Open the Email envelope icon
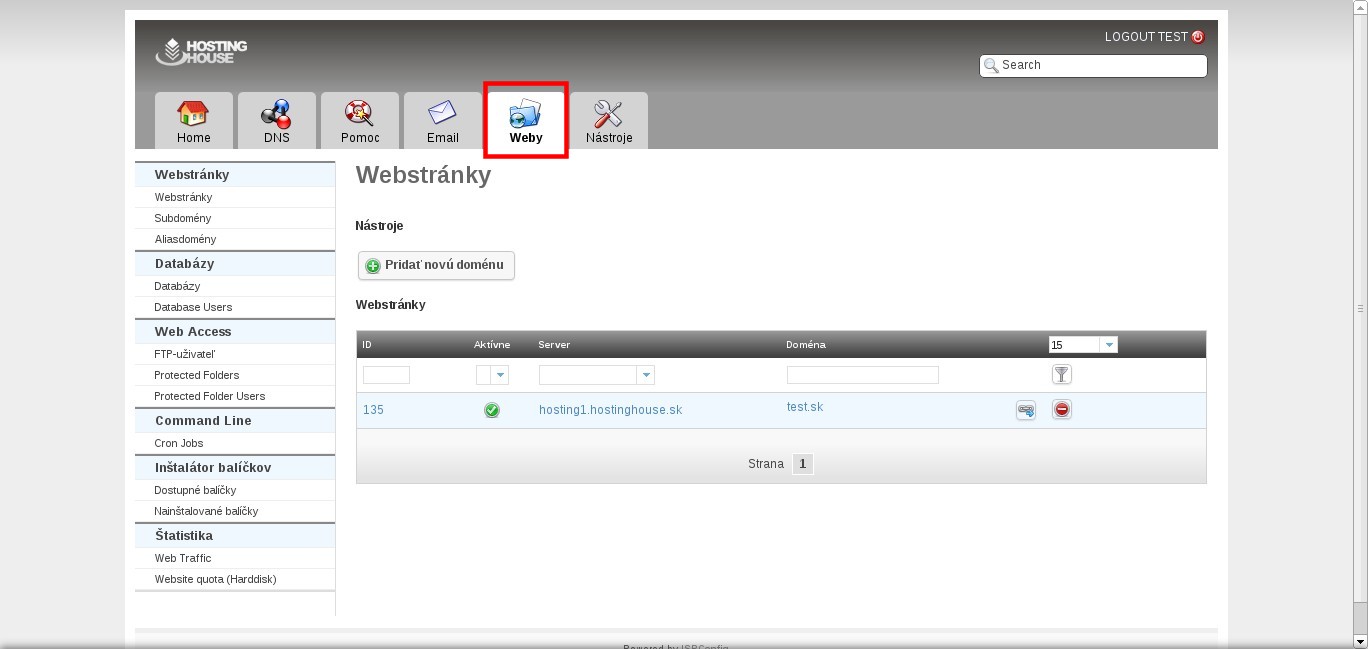 [x=442, y=113]
